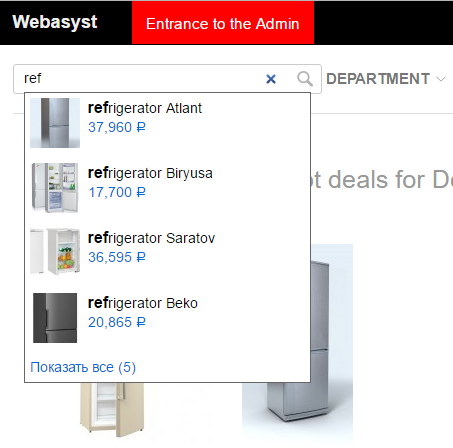
Task: Open the Atlant refrigerator thumbnail image
Action: click(x=55, y=123)
